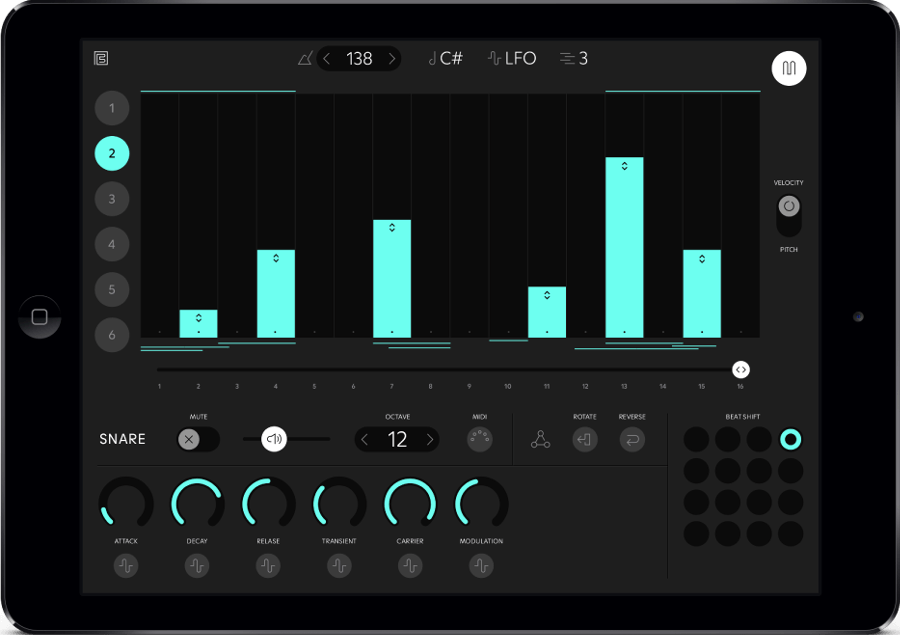Enable LFO button under Attack
900x635 pixels.
[x=126, y=566]
